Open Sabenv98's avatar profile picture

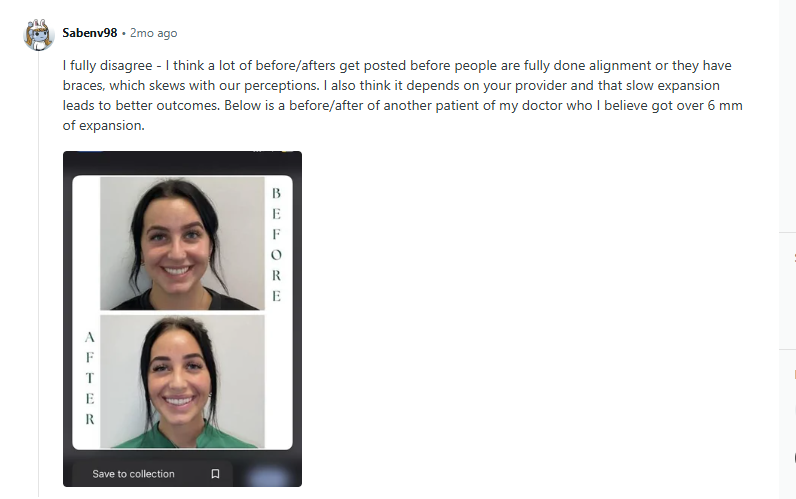pyautogui.click(x=39, y=34)
